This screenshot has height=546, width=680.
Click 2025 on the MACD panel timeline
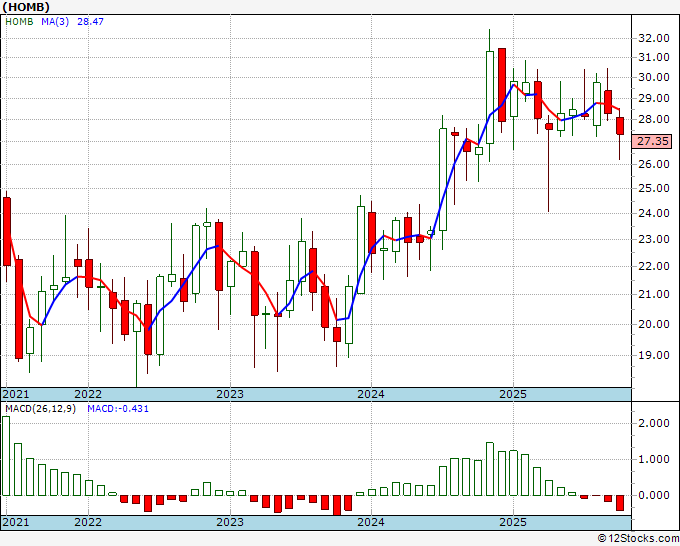click(x=512, y=522)
